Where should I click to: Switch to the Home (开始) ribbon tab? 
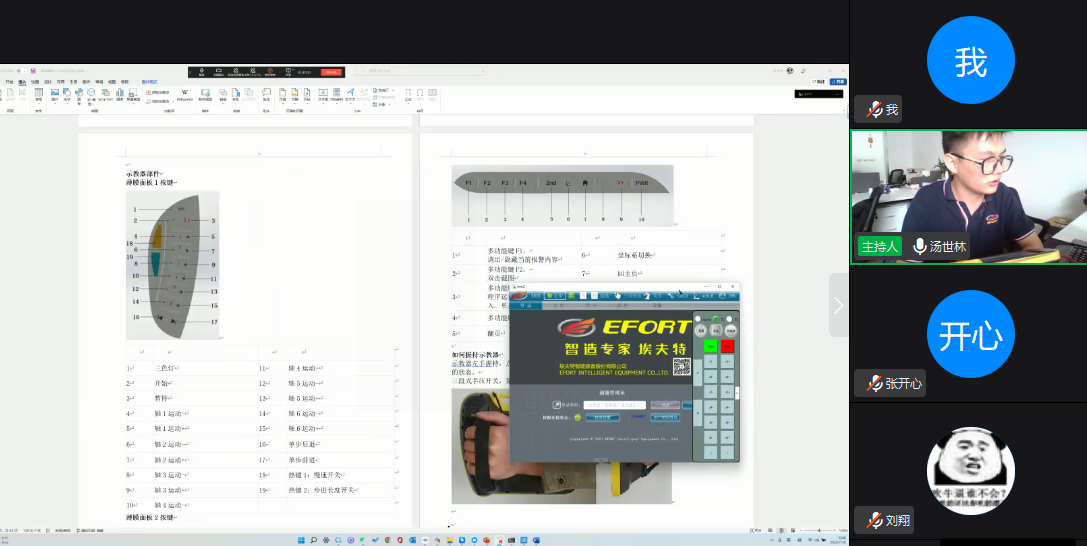click(10, 82)
